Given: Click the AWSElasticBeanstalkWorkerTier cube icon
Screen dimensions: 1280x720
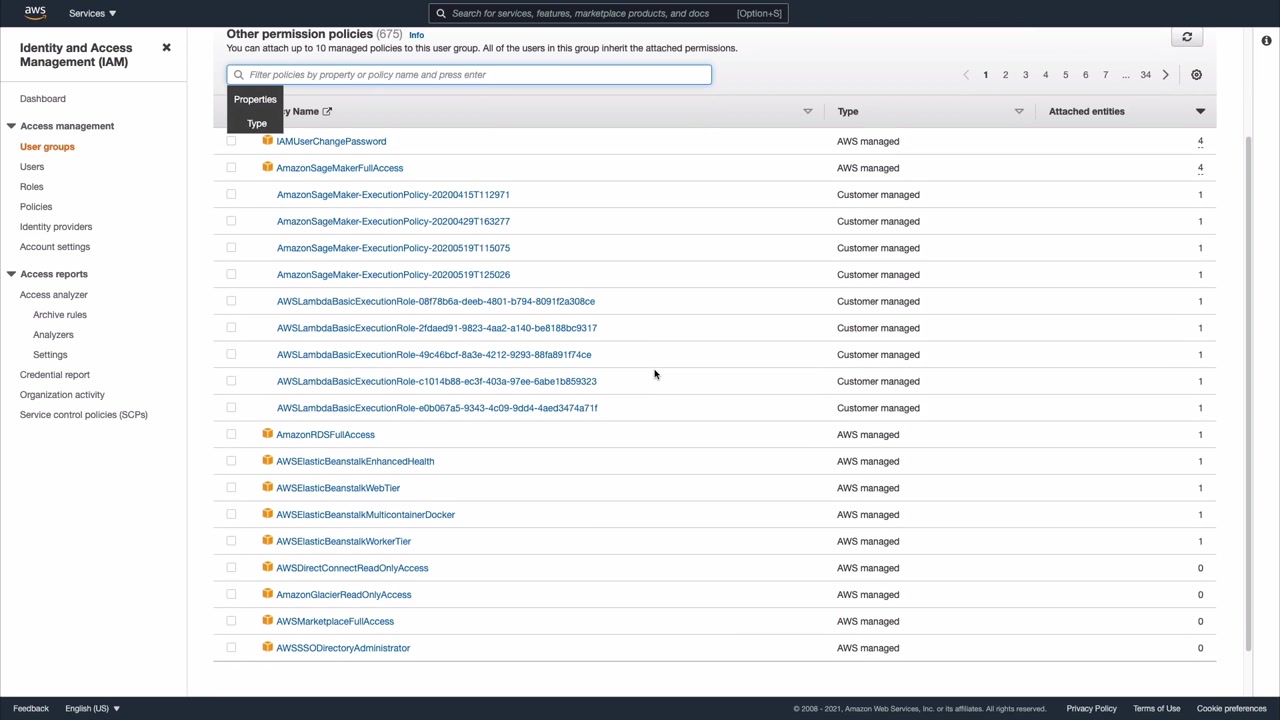Looking at the screenshot, I should coord(267,541).
